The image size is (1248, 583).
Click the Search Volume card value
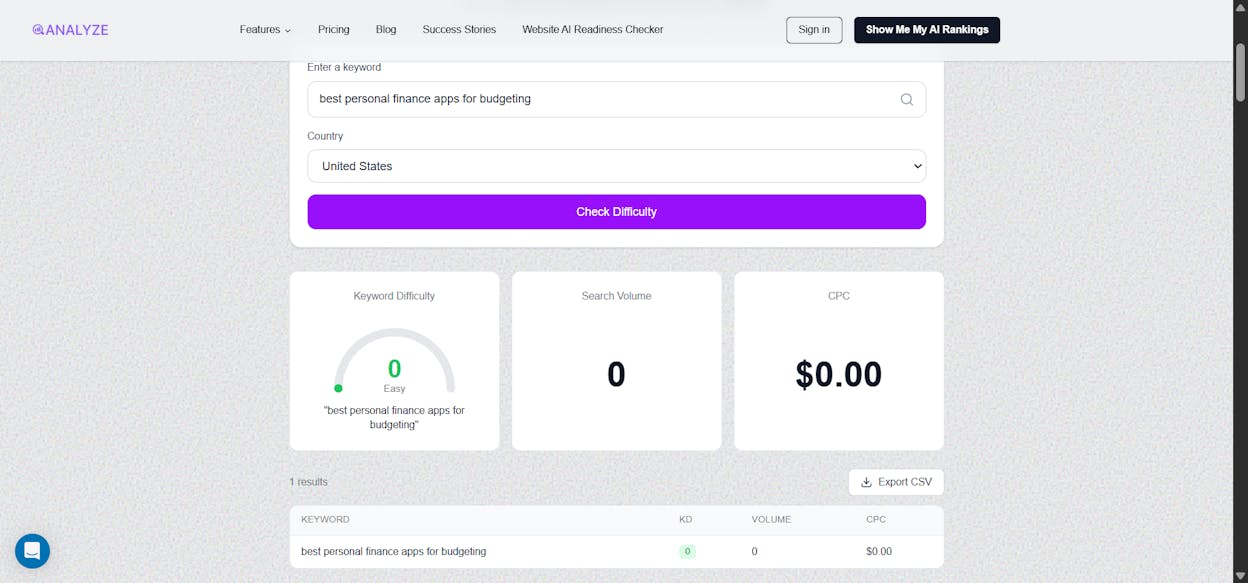pos(616,374)
